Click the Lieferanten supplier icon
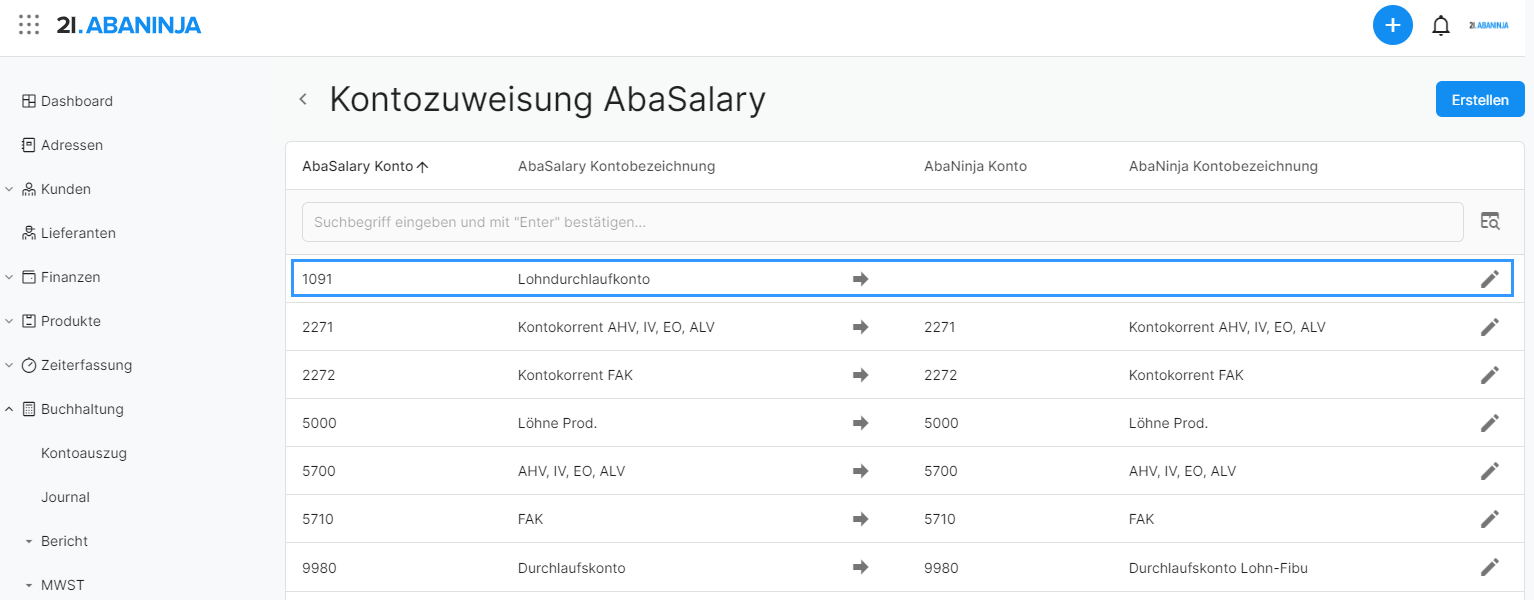This screenshot has width=1534, height=600. (29, 233)
